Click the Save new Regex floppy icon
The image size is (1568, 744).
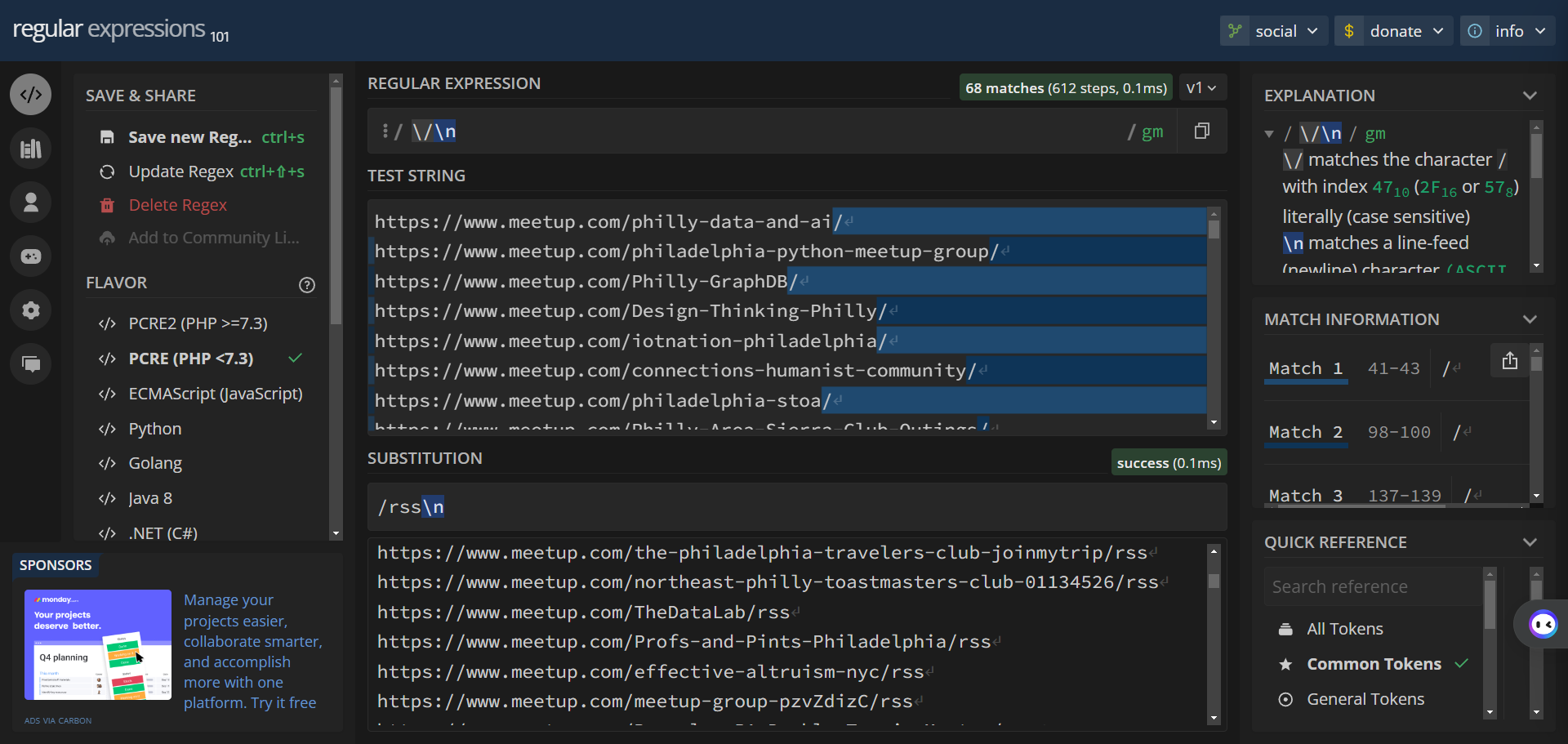107,137
